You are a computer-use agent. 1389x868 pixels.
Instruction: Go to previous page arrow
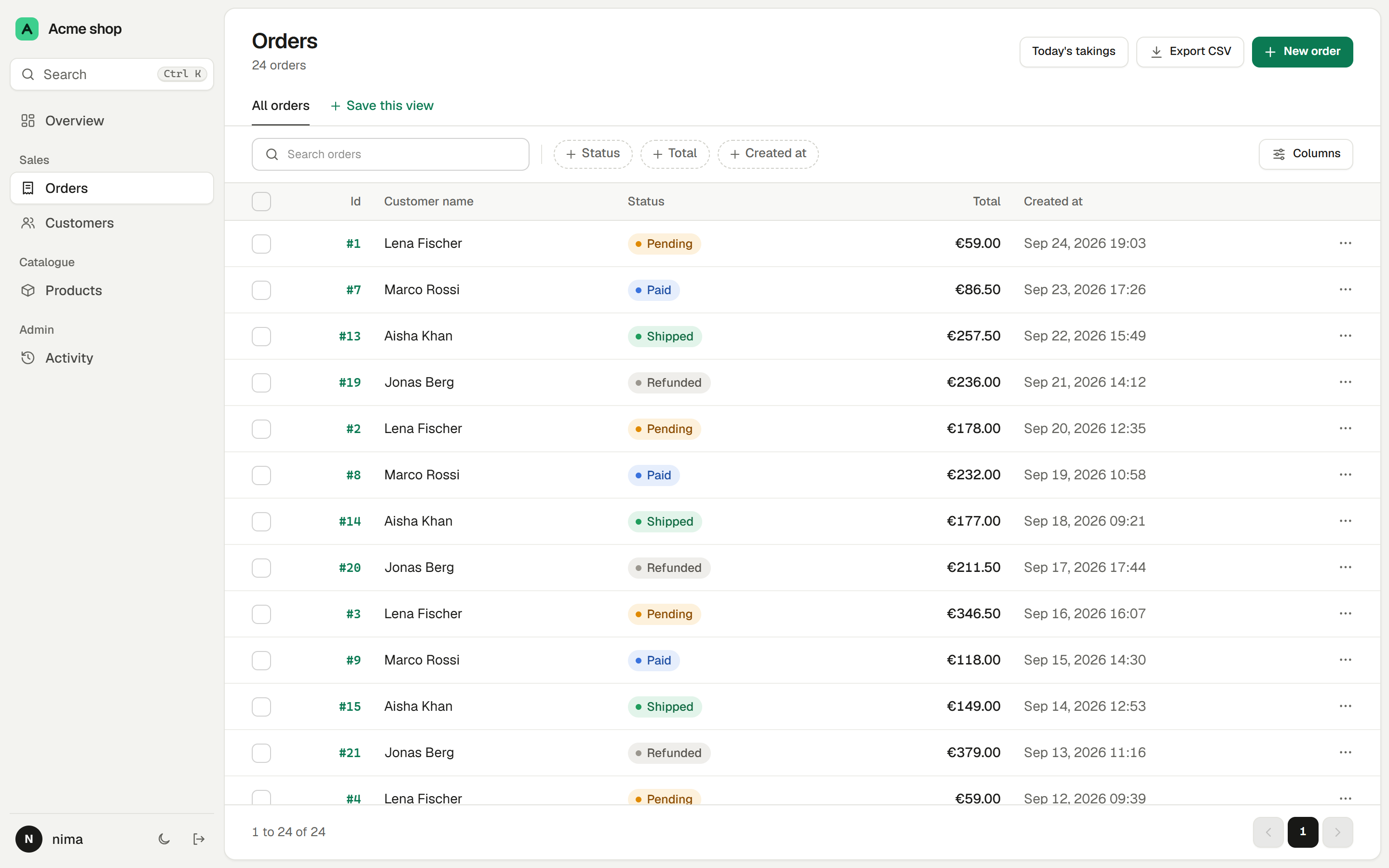click(x=1268, y=832)
